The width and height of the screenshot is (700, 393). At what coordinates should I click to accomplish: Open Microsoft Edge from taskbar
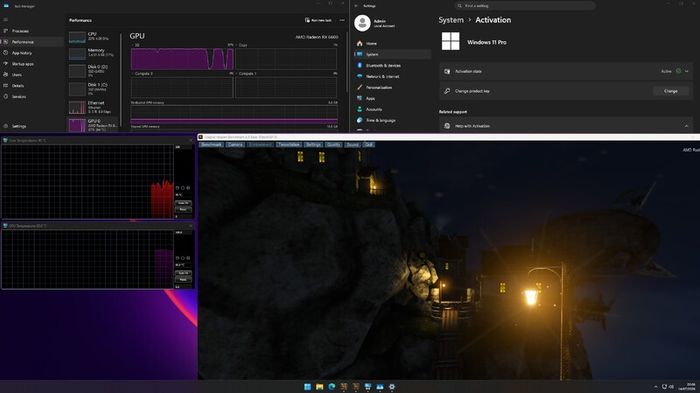[332, 387]
